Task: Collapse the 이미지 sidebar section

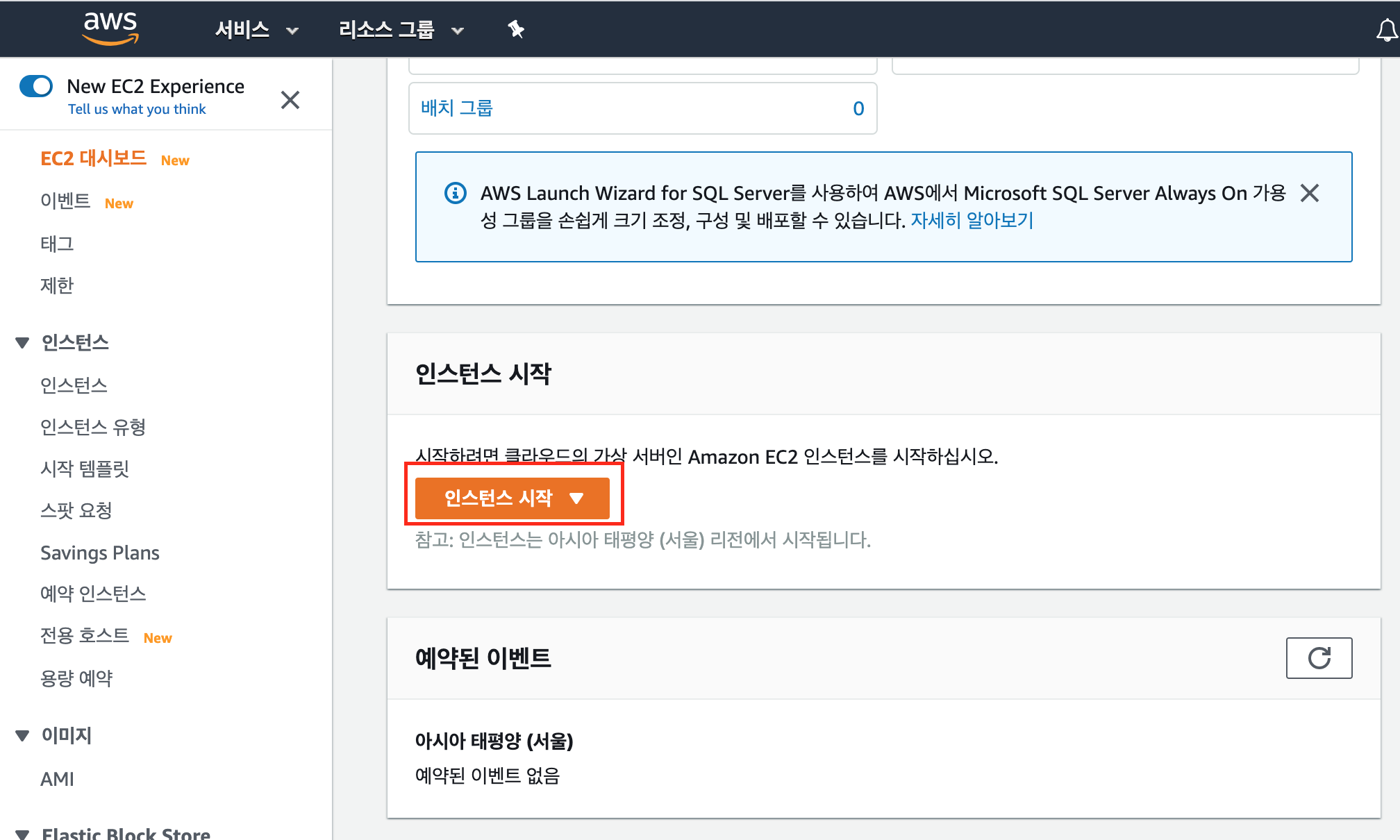Action: coord(22,735)
